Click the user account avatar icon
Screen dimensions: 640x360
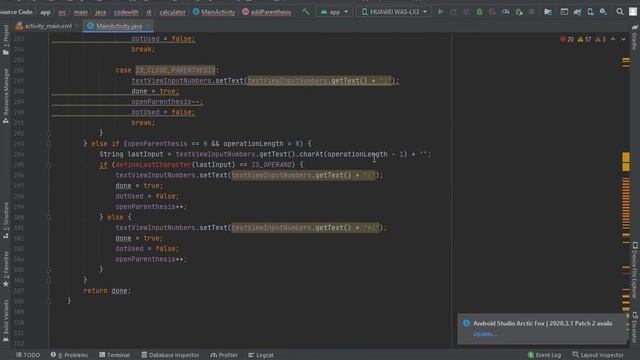tap(633, 12)
